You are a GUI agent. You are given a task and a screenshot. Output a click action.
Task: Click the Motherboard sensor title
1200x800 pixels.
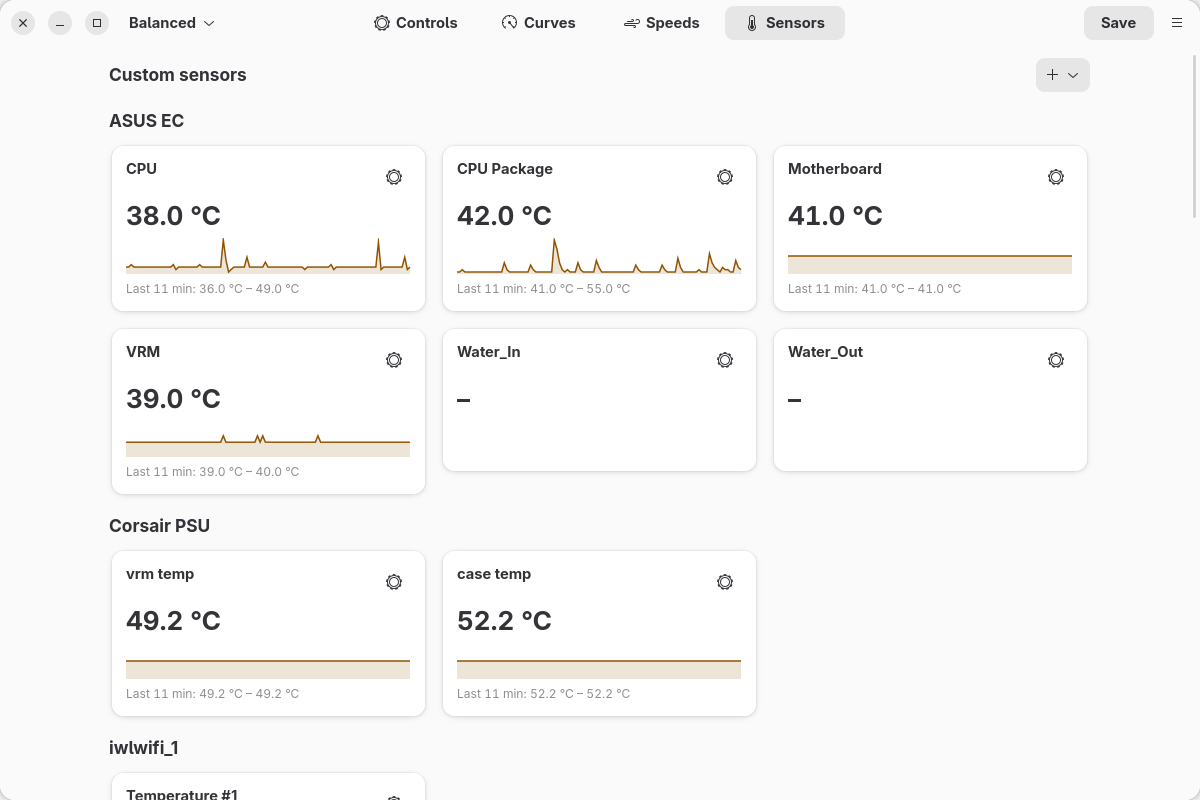tap(834, 169)
